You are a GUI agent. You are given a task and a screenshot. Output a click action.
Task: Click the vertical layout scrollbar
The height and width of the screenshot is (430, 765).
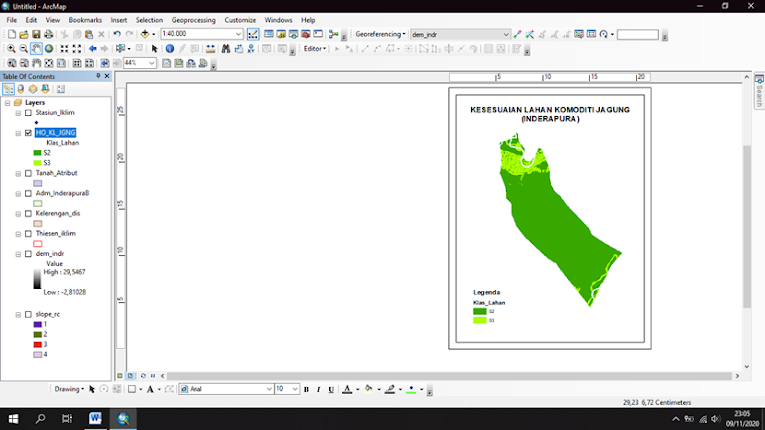coord(746,226)
